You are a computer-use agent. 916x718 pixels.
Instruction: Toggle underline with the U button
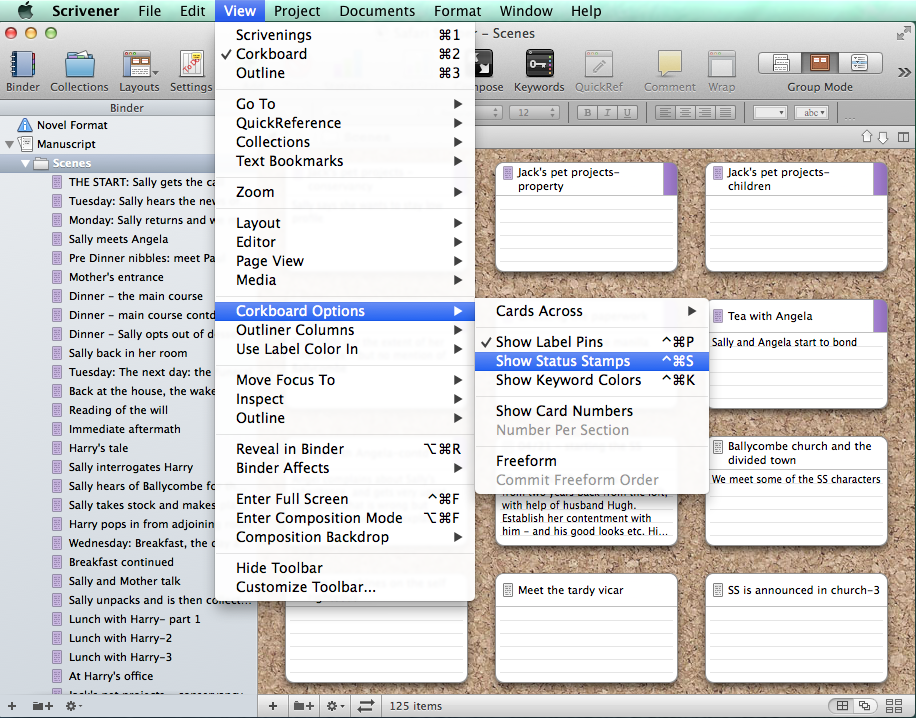coord(627,113)
